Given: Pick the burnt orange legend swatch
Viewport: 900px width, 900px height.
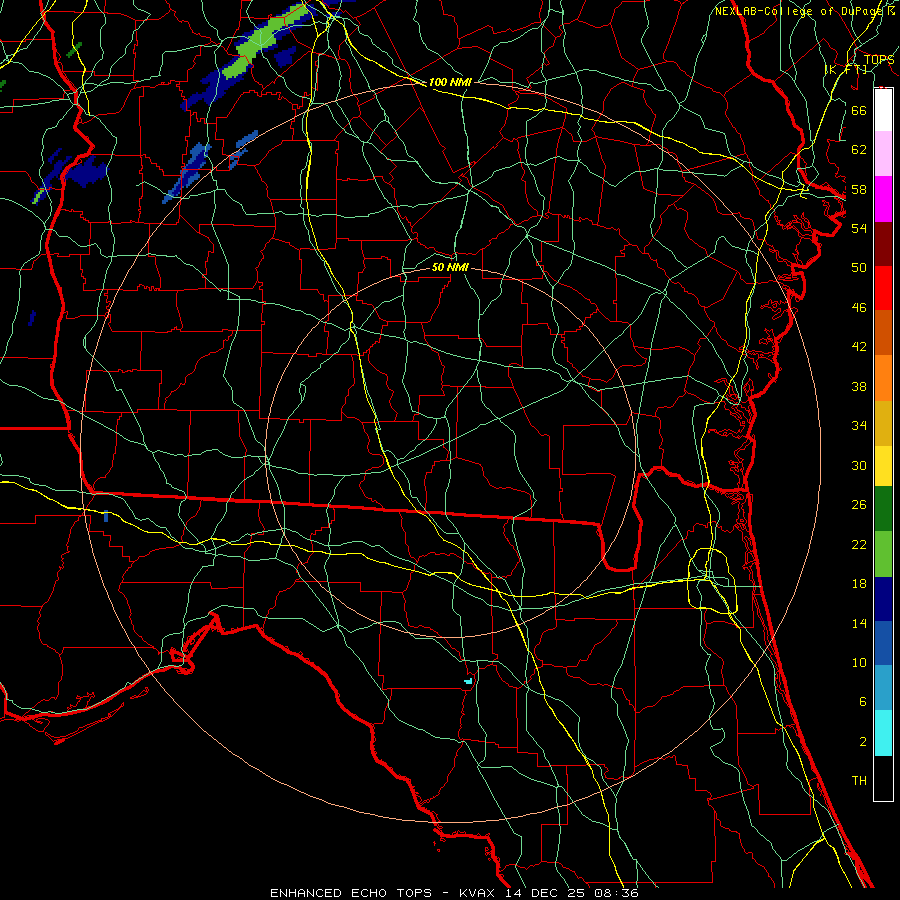Looking at the screenshot, I should click(x=883, y=332).
